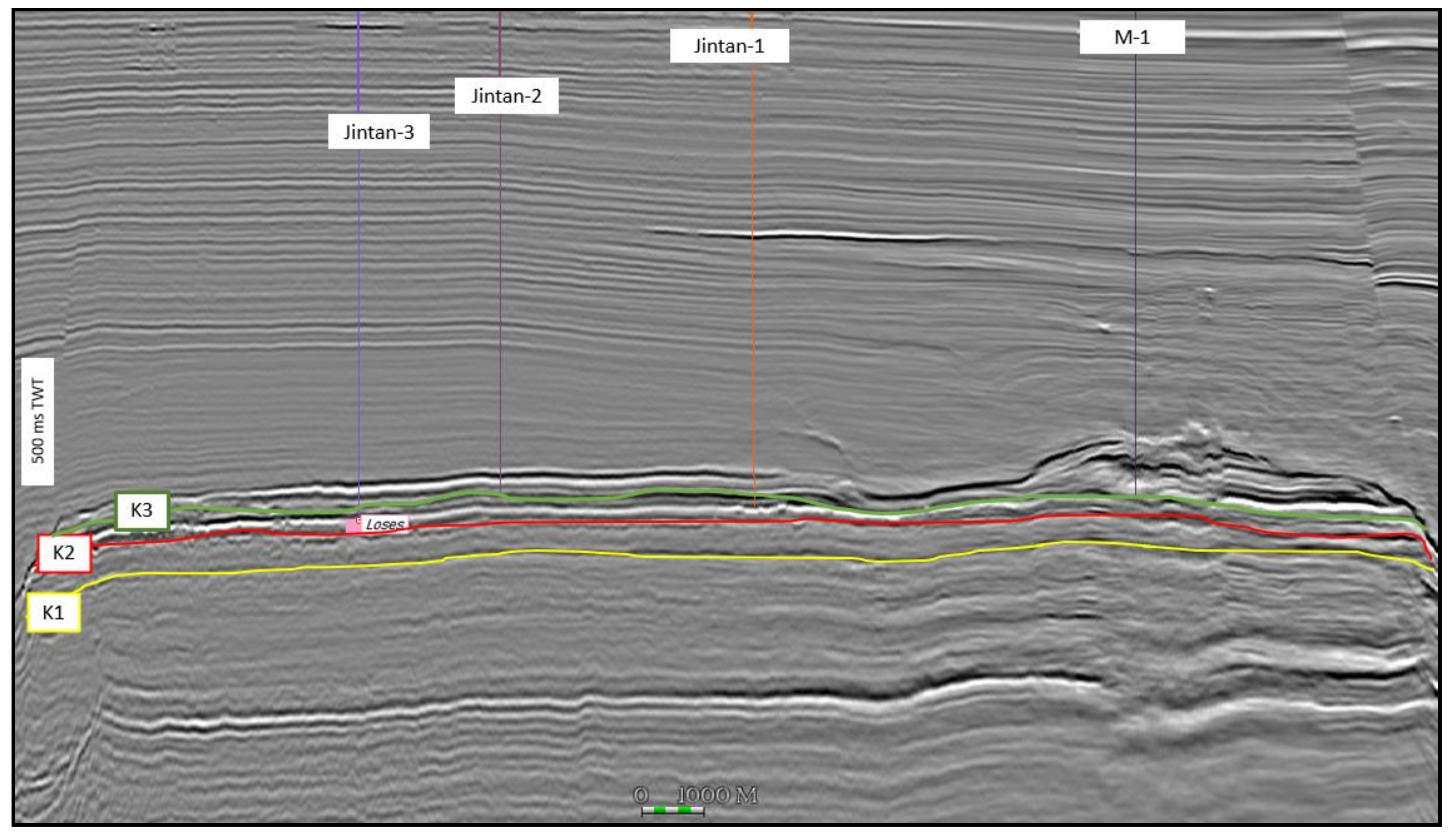This screenshot has height=840, width=1452.
Task: Click the purple Jintan-2 well path line
Action: [500, 288]
